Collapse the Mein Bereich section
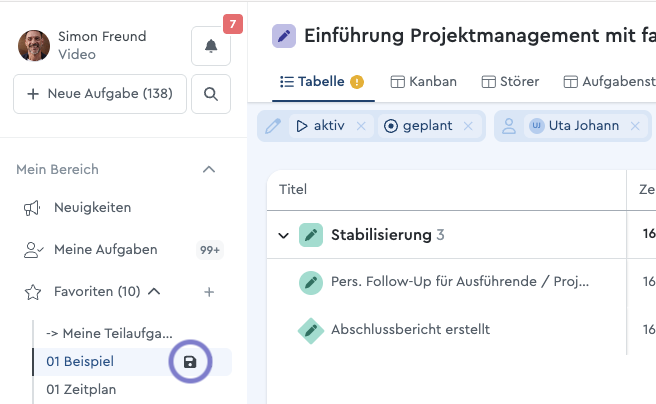The image size is (656, 404). click(x=209, y=170)
